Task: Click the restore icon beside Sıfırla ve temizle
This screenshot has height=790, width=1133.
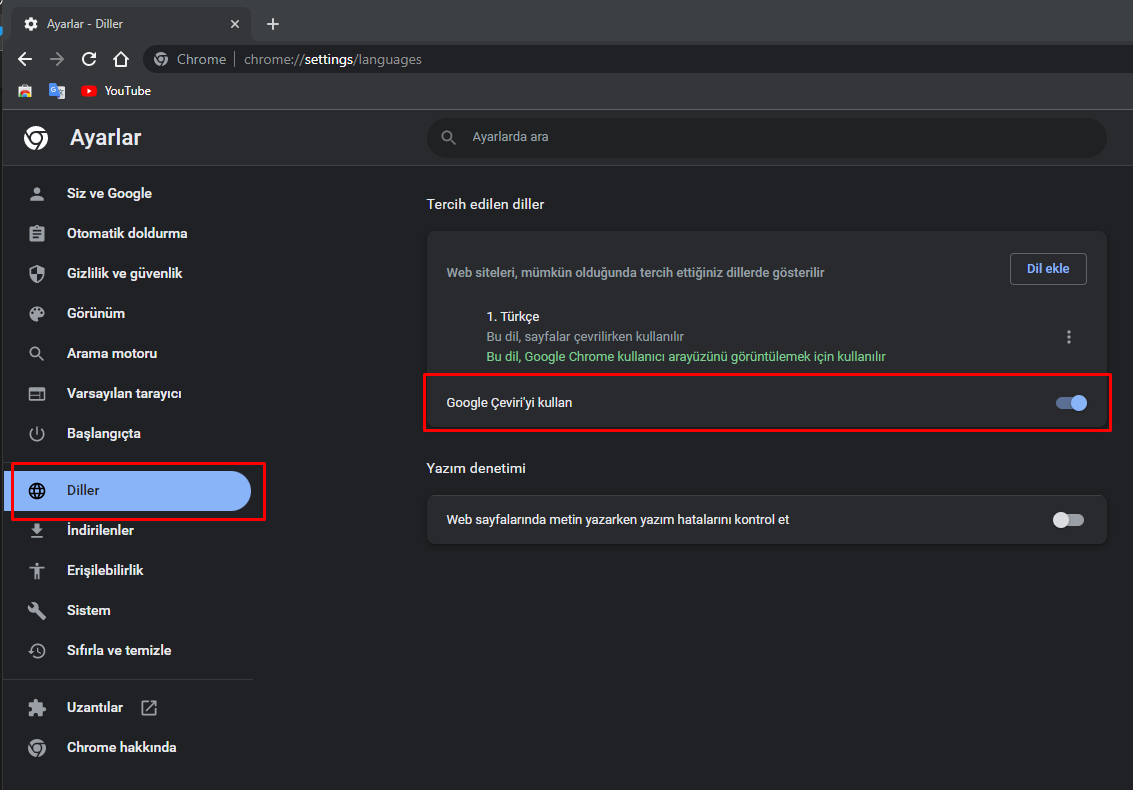Action: click(37, 651)
